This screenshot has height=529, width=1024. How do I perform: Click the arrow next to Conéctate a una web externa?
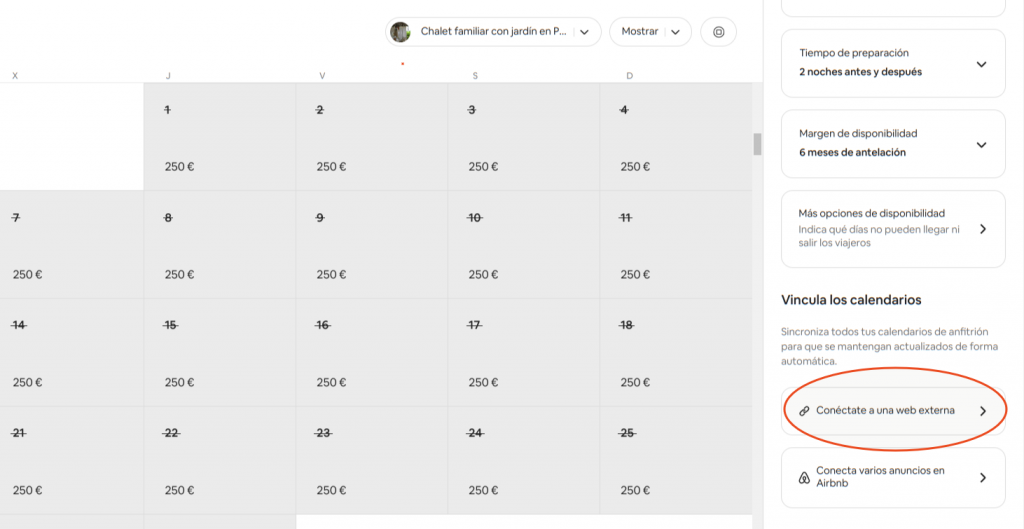[x=982, y=411]
